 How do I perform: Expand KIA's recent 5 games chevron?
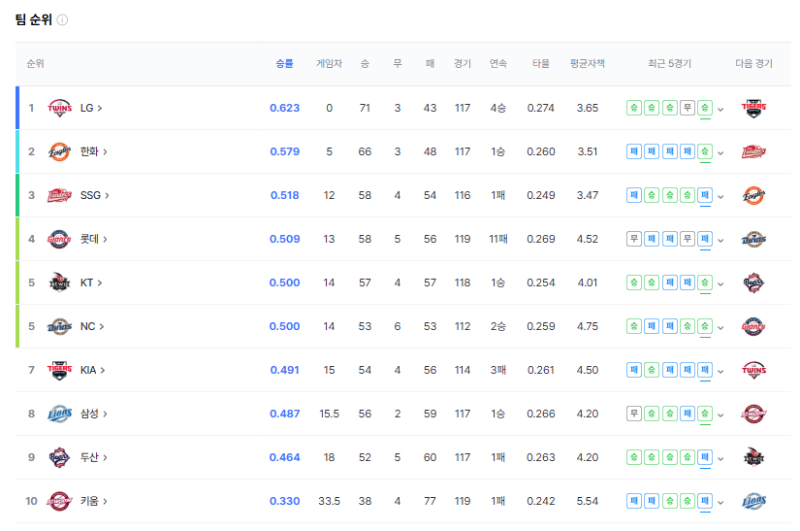720,371
